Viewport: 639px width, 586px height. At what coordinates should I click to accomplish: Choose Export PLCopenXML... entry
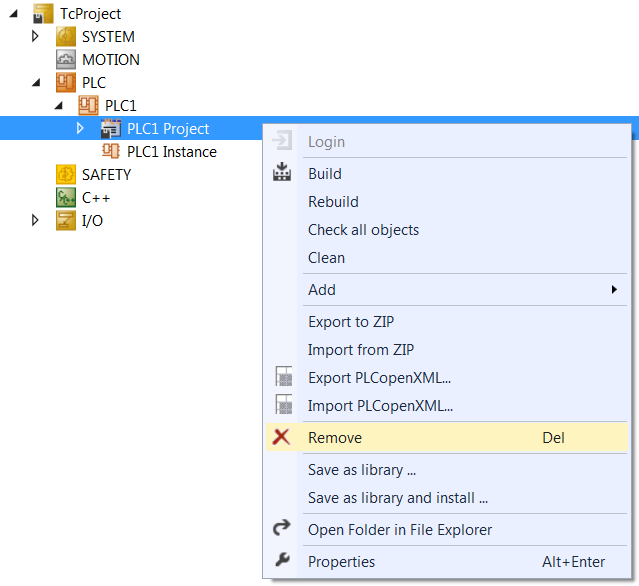click(x=447, y=378)
